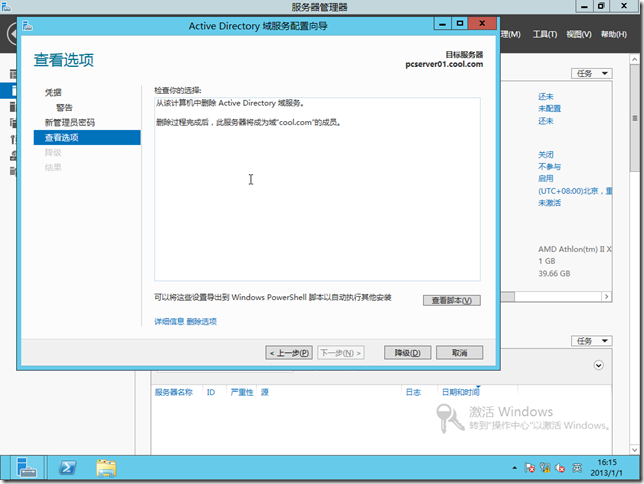Open the 工具(T) menu in Server Manager
This screenshot has width=644, height=484.
pyautogui.click(x=545, y=34)
